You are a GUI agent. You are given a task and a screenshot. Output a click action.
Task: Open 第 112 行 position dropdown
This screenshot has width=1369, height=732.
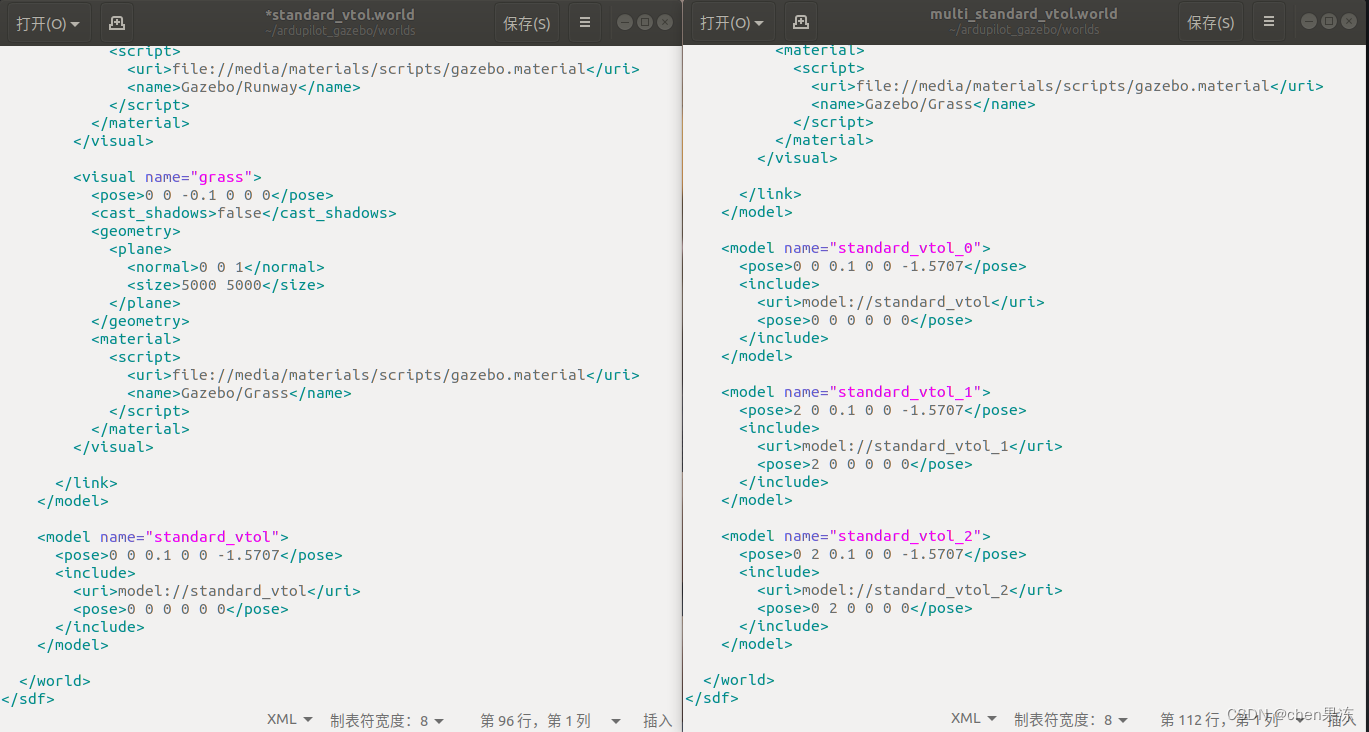tap(1235, 719)
